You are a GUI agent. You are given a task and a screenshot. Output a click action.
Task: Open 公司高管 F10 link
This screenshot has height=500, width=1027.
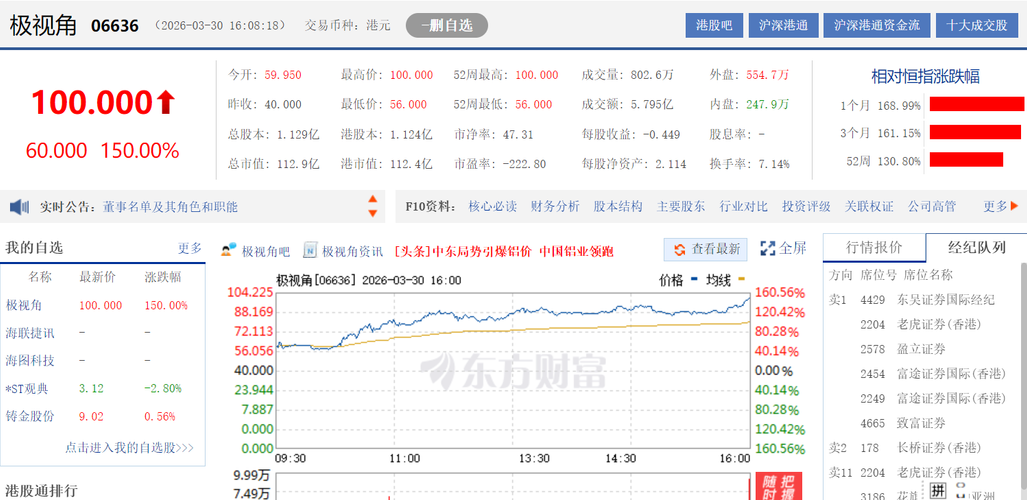coord(932,207)
